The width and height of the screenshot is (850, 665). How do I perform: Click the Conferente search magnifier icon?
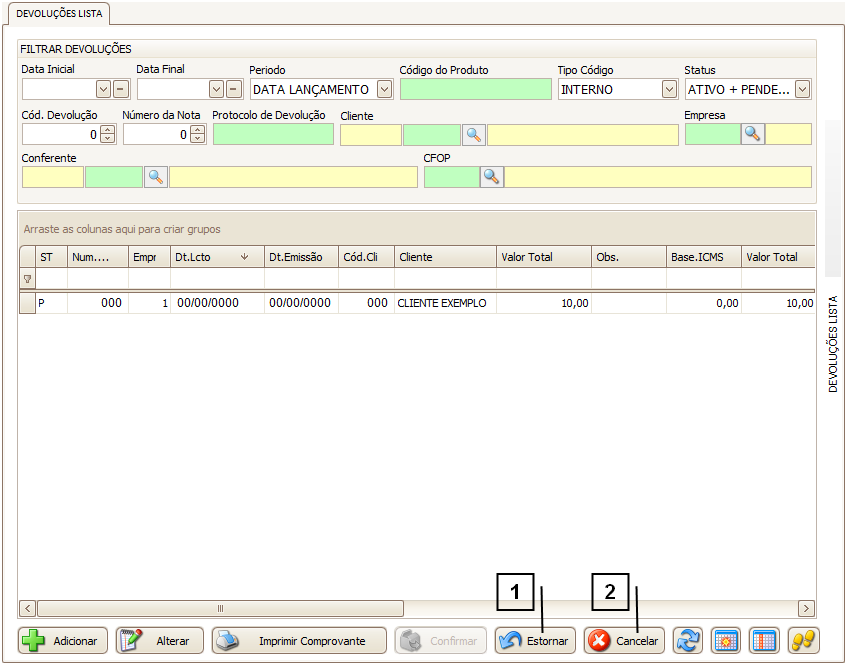pos(156,177)
